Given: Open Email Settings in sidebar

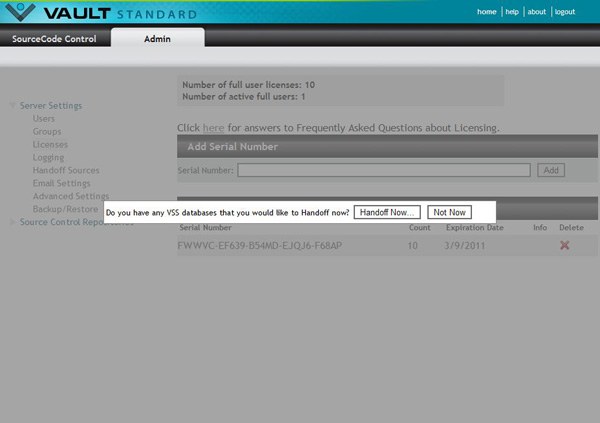Looking at the screenshot, I should point(61,184).
